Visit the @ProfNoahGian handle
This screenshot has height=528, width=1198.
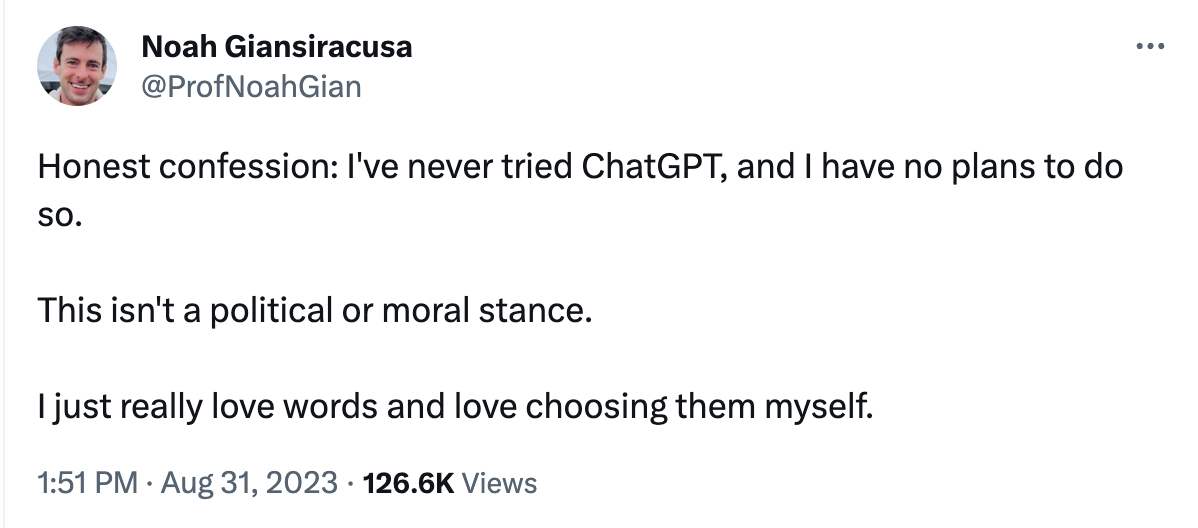pos(251,87)
